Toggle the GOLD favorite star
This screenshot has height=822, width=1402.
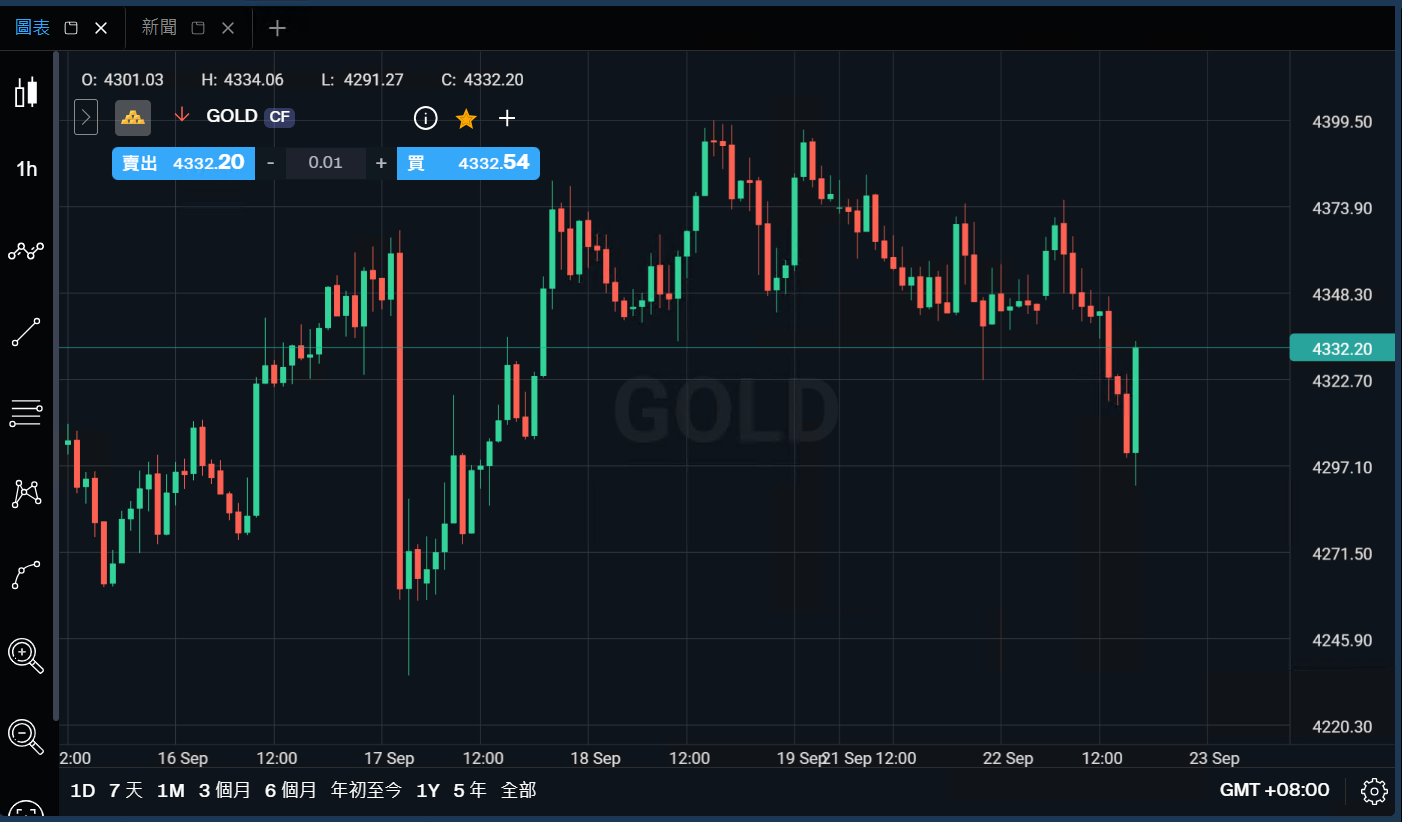tap(466, 119)
